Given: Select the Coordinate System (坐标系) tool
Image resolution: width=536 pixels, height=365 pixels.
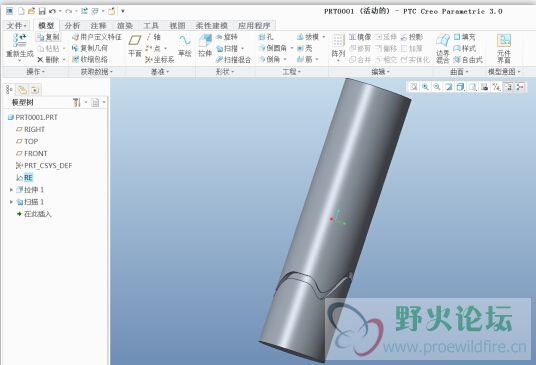Looking at the screenshot, I should pos(160,60).
